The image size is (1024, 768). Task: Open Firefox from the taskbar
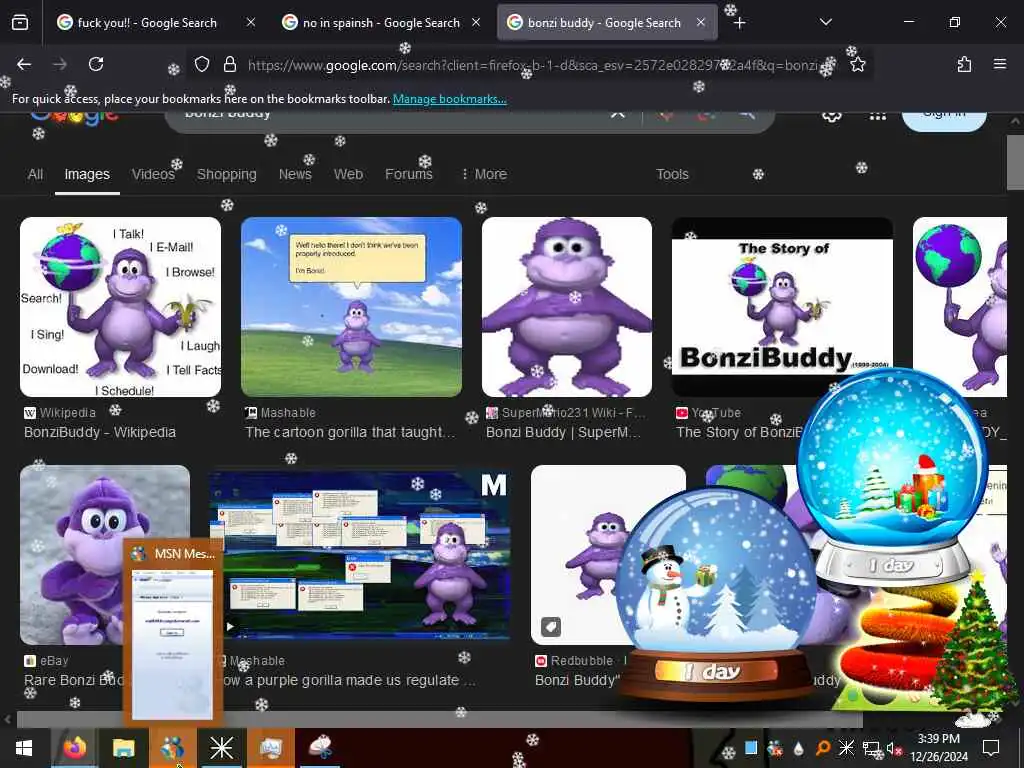pos(74,748)
